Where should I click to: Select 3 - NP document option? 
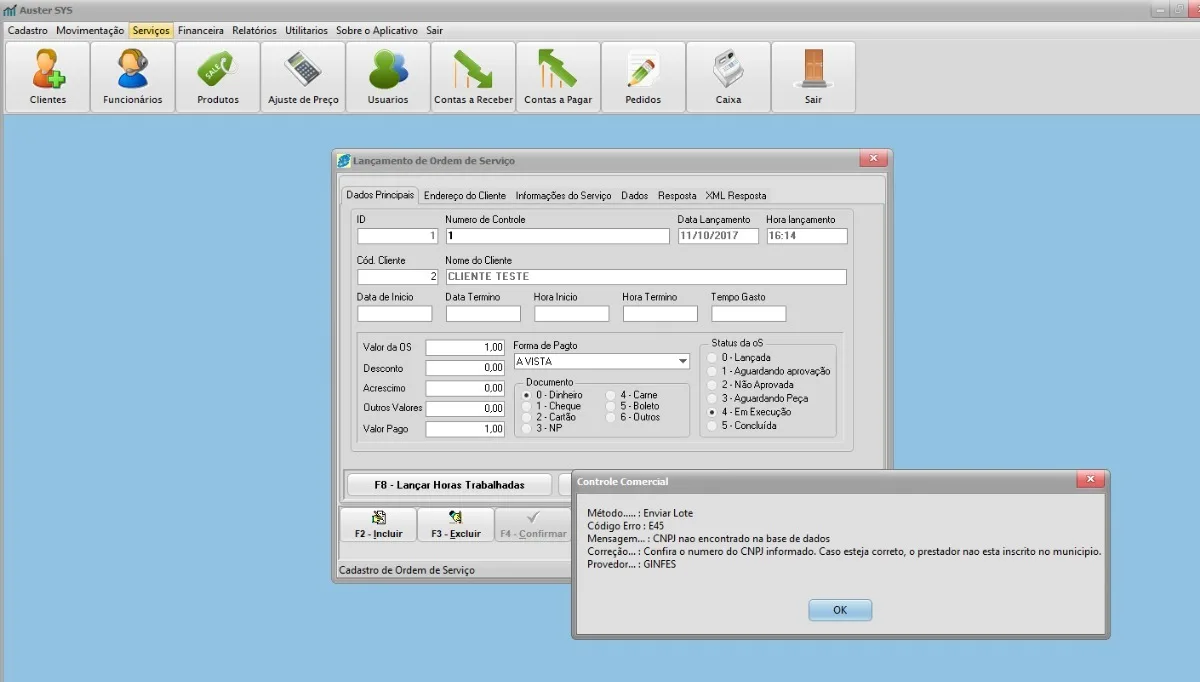(x=542, y=428)
